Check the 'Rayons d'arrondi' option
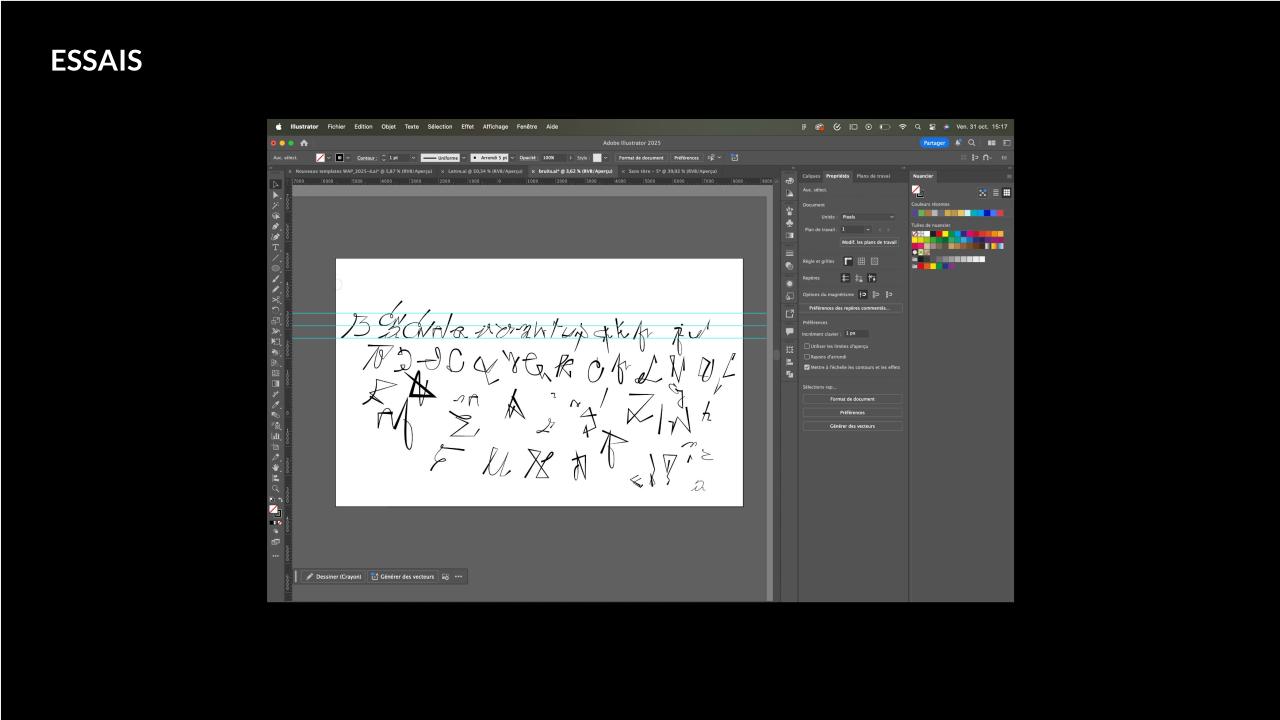Viewport: 1280px width, 720px height. (x=807, y=356)
